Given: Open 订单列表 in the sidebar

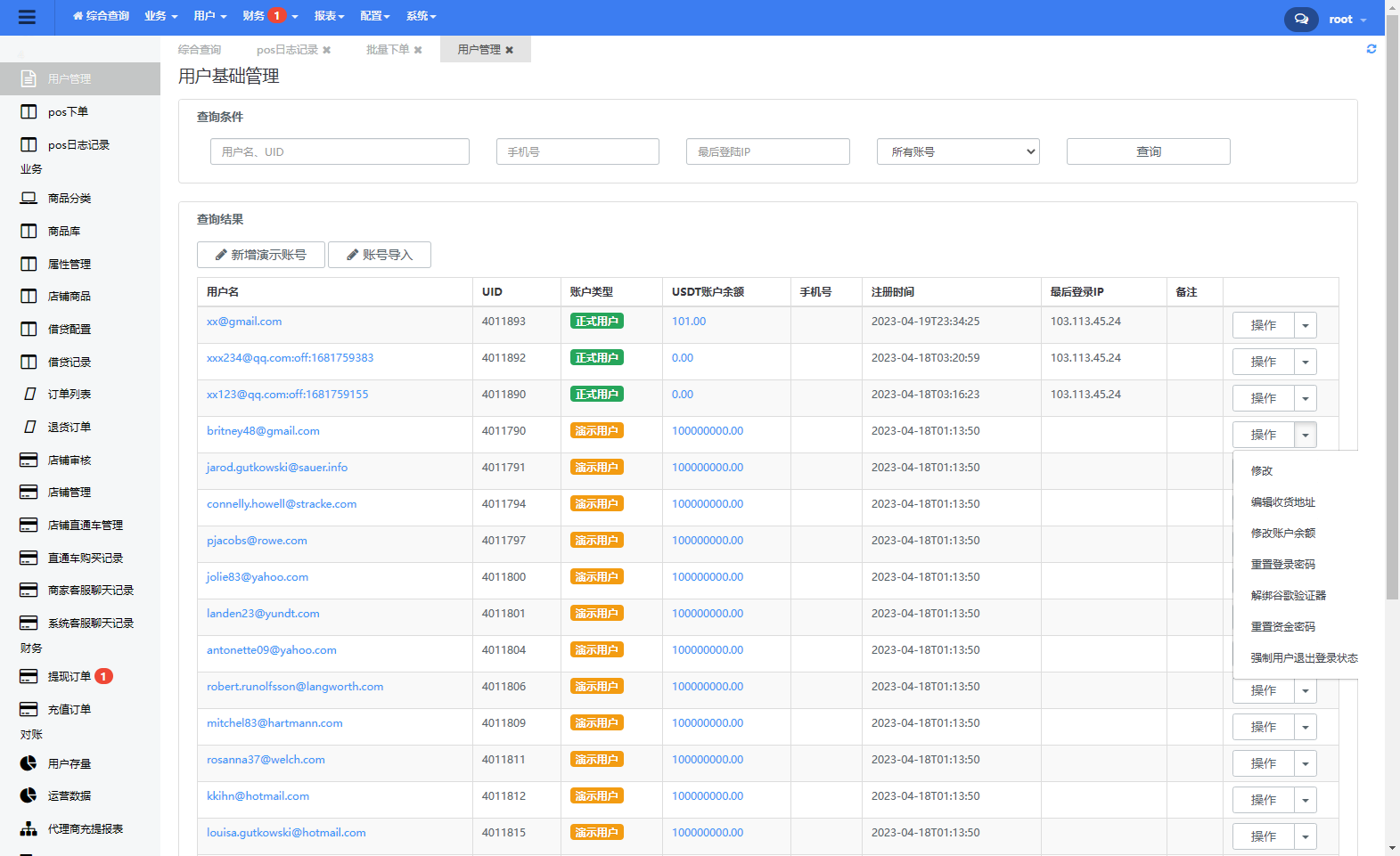Looking at the screenshot, I should tap(80, 394).
